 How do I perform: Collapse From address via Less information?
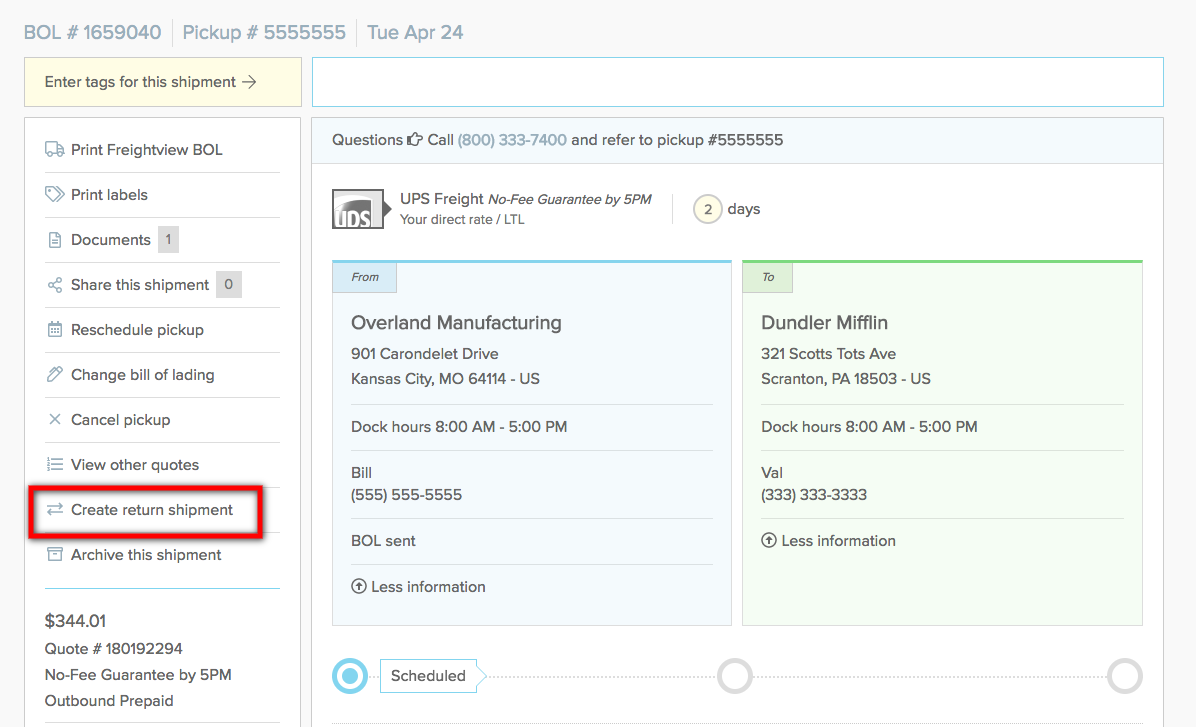418,587
